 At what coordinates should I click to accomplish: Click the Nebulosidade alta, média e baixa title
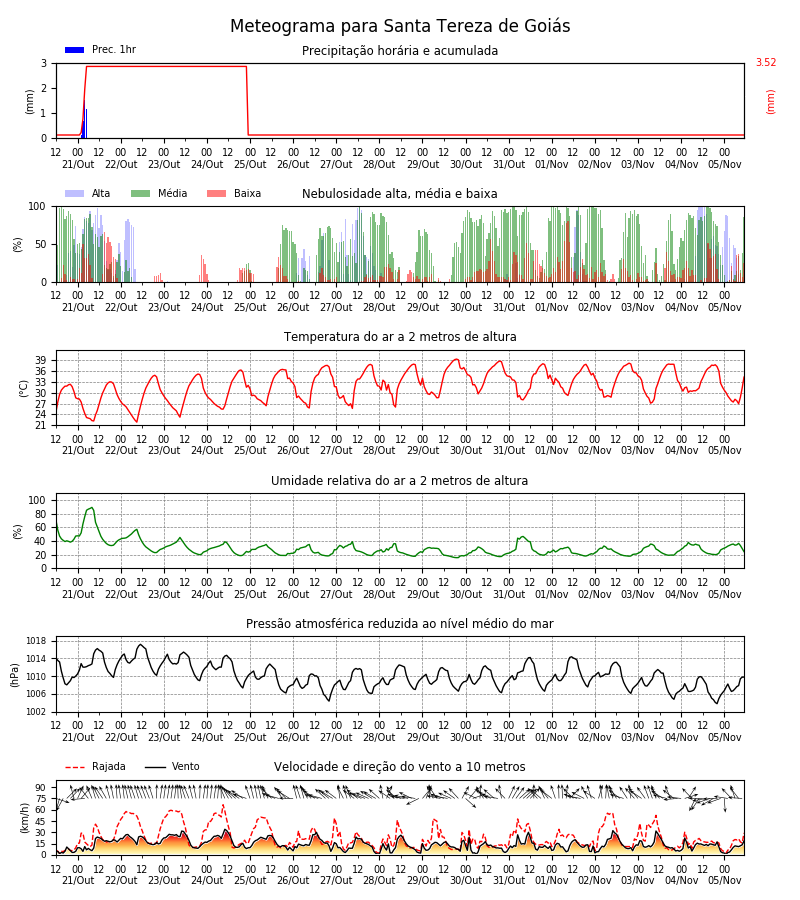pyautogui.click(x=400, y=194)
